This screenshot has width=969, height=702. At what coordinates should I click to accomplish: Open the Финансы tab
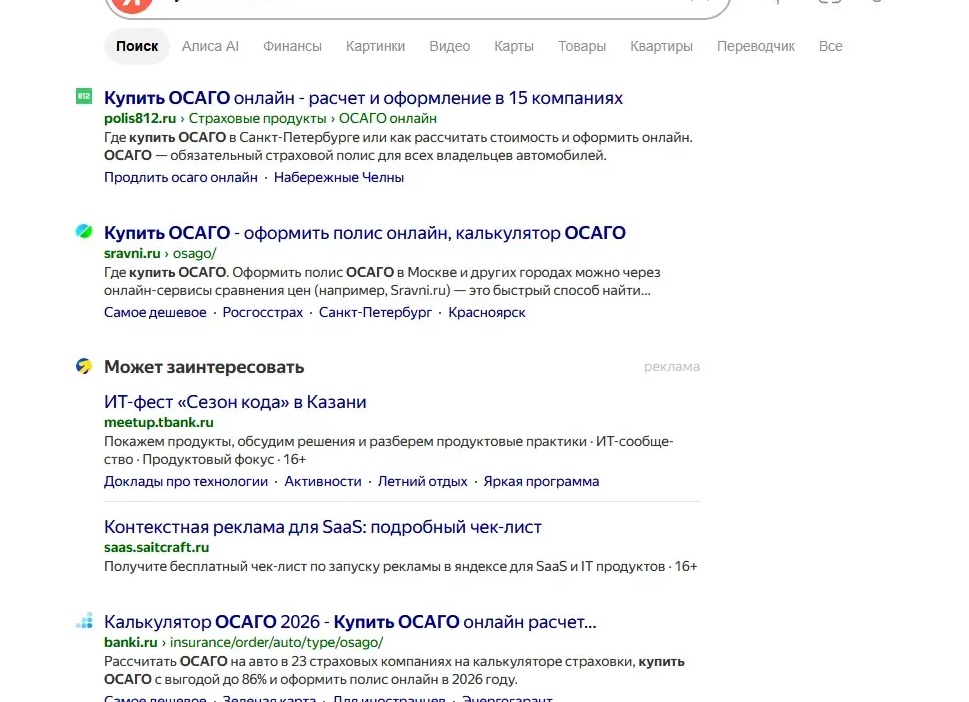coord(292,46)
